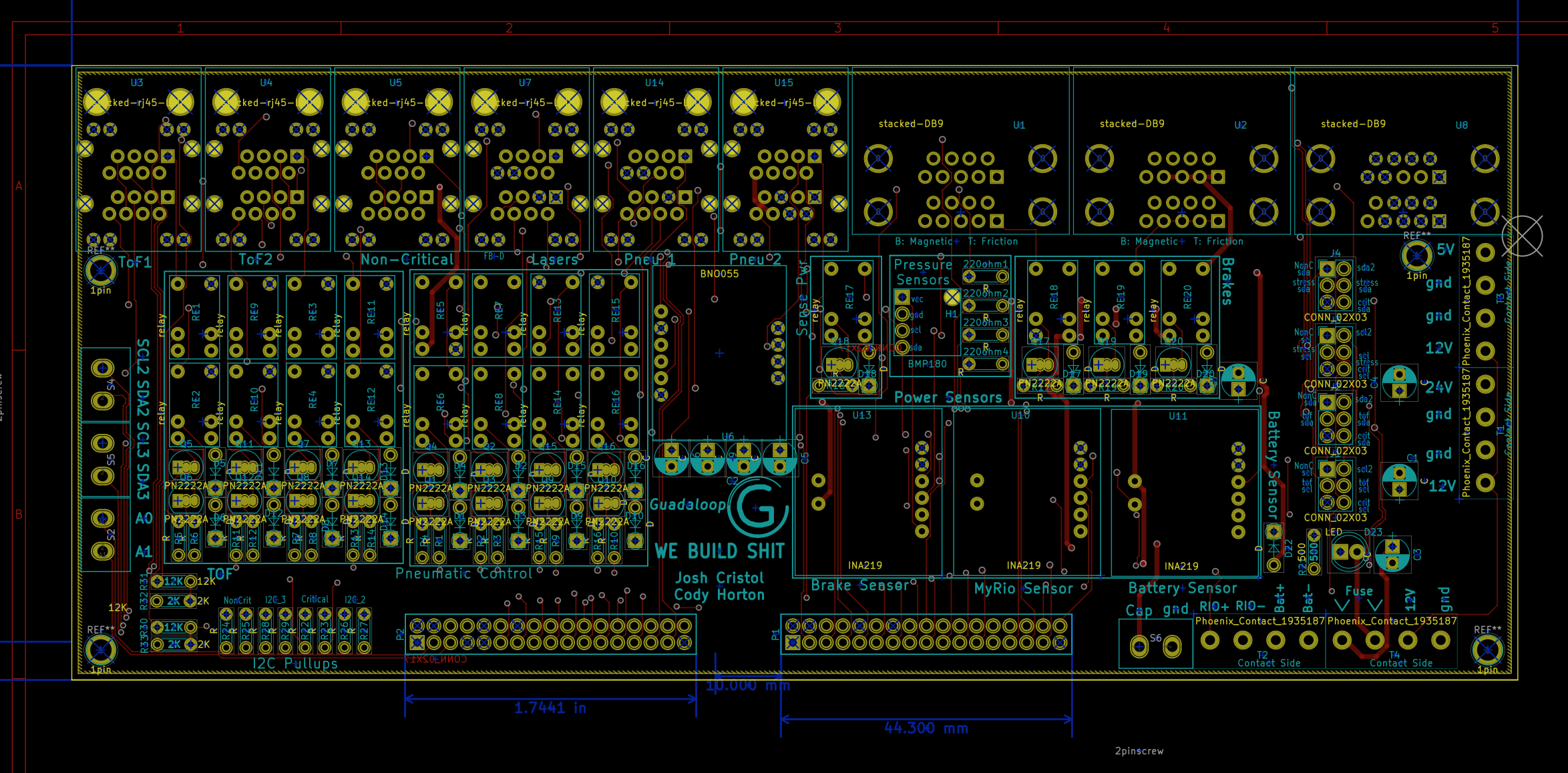Select the P1 header pin-1 square pad
Screen dimensions: 1568x773
pos(793,643)
